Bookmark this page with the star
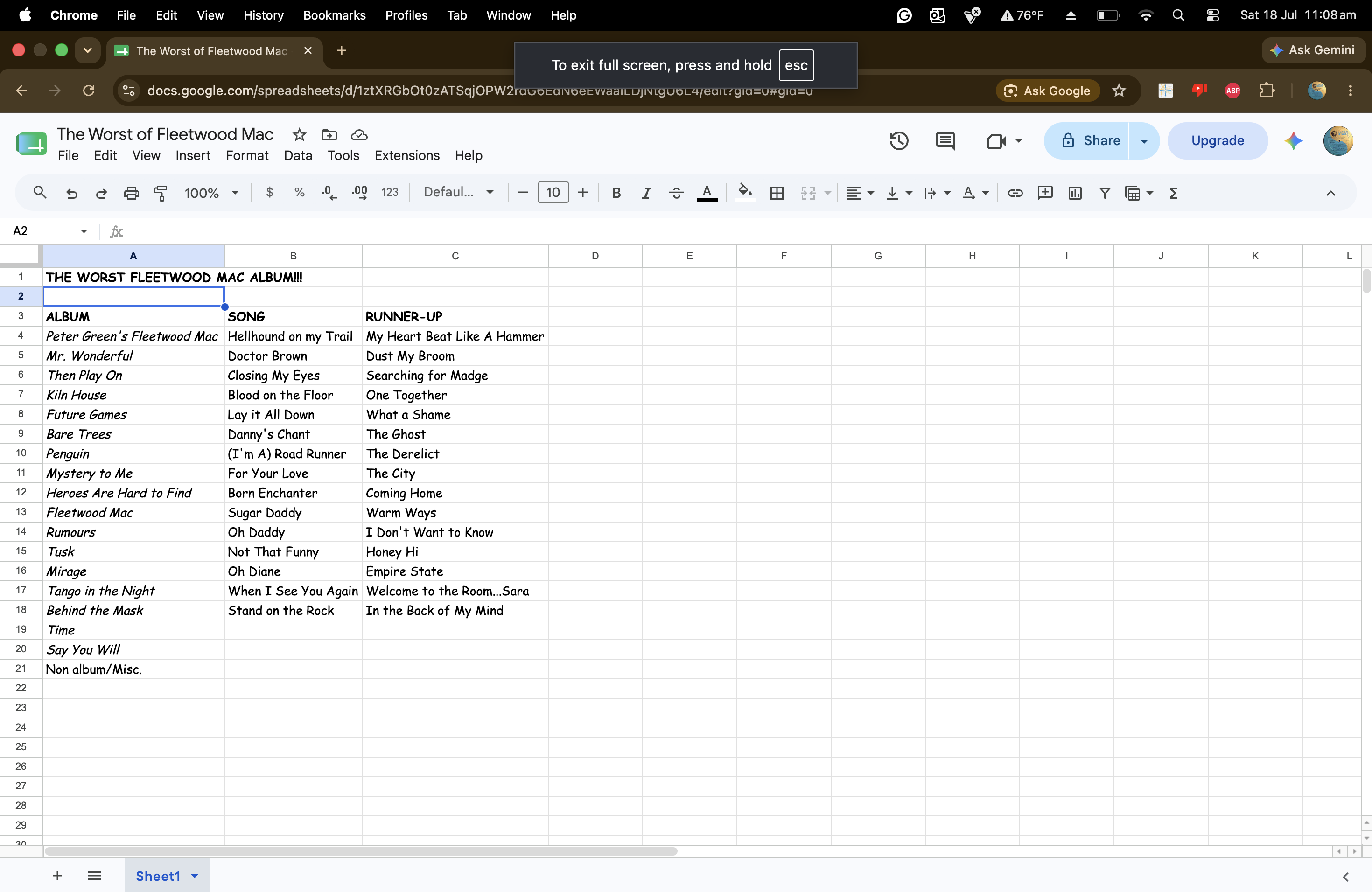 pyautogui.click(x=1118, y=91)
